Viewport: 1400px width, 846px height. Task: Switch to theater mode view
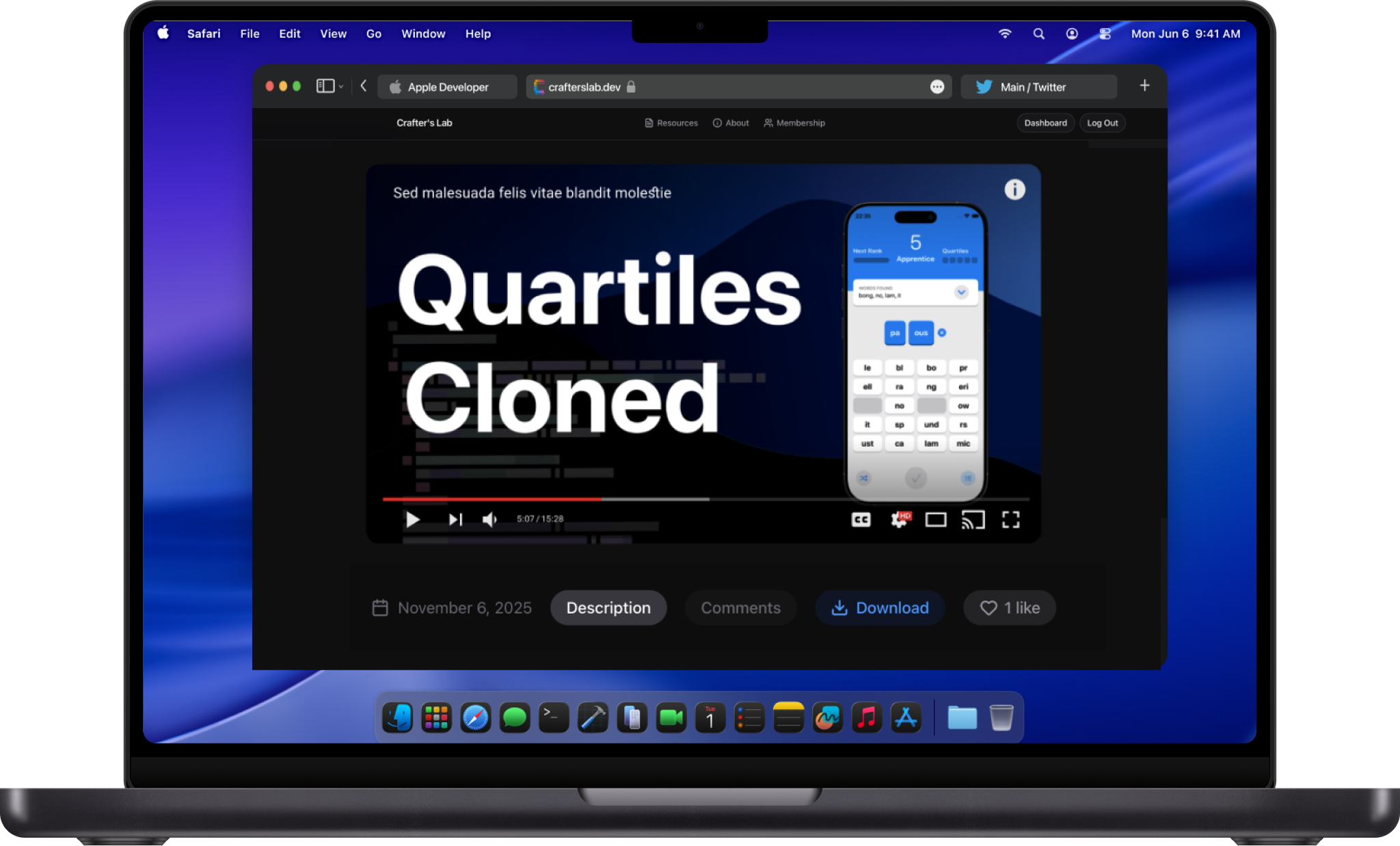[936, 520]
